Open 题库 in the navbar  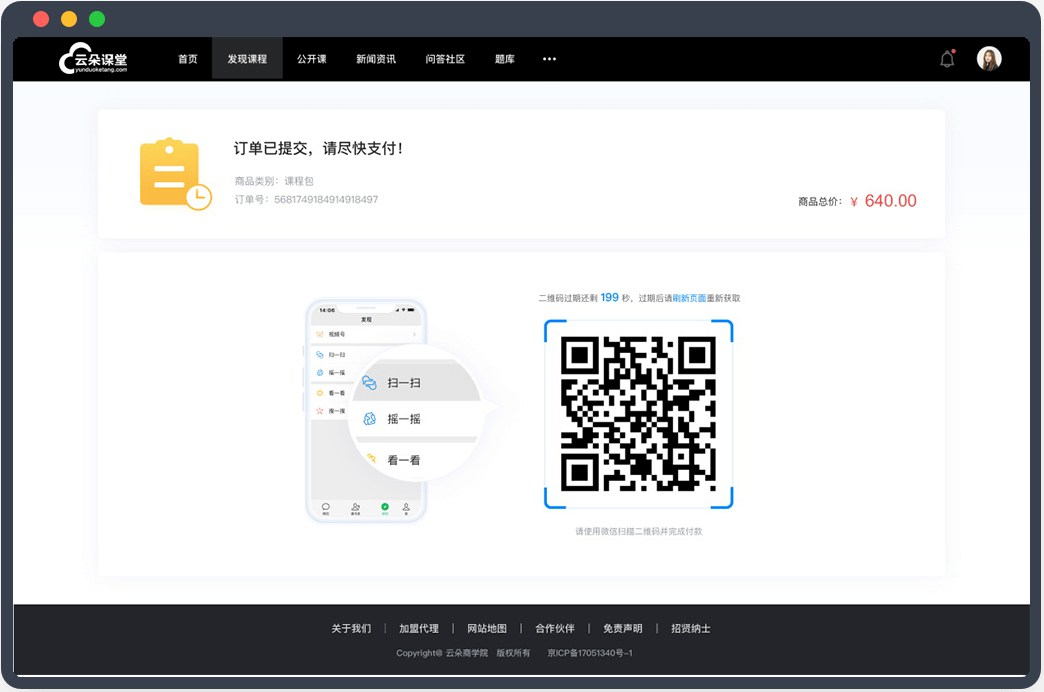pos(505,59)
